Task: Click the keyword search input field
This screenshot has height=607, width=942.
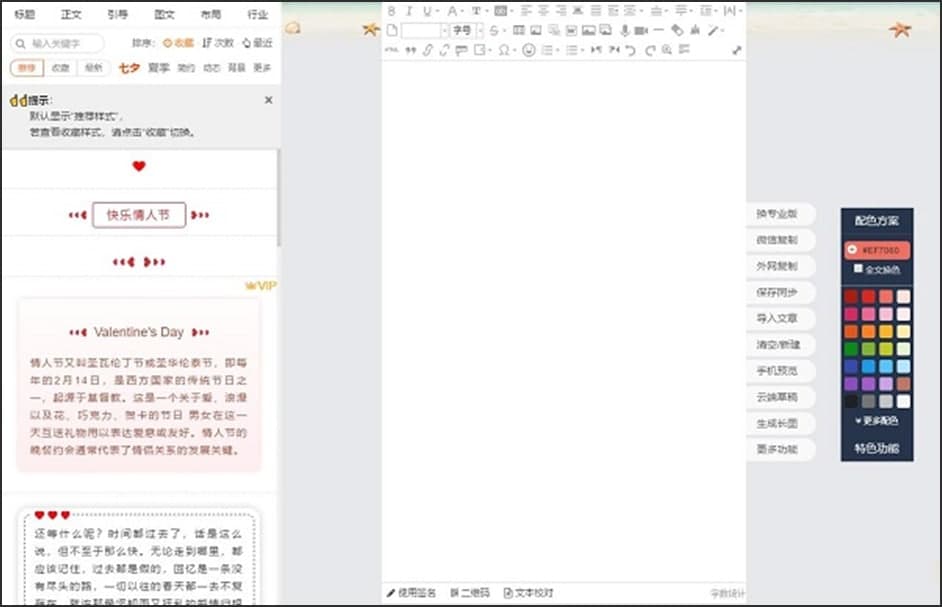Action: [x=60, y=44]
